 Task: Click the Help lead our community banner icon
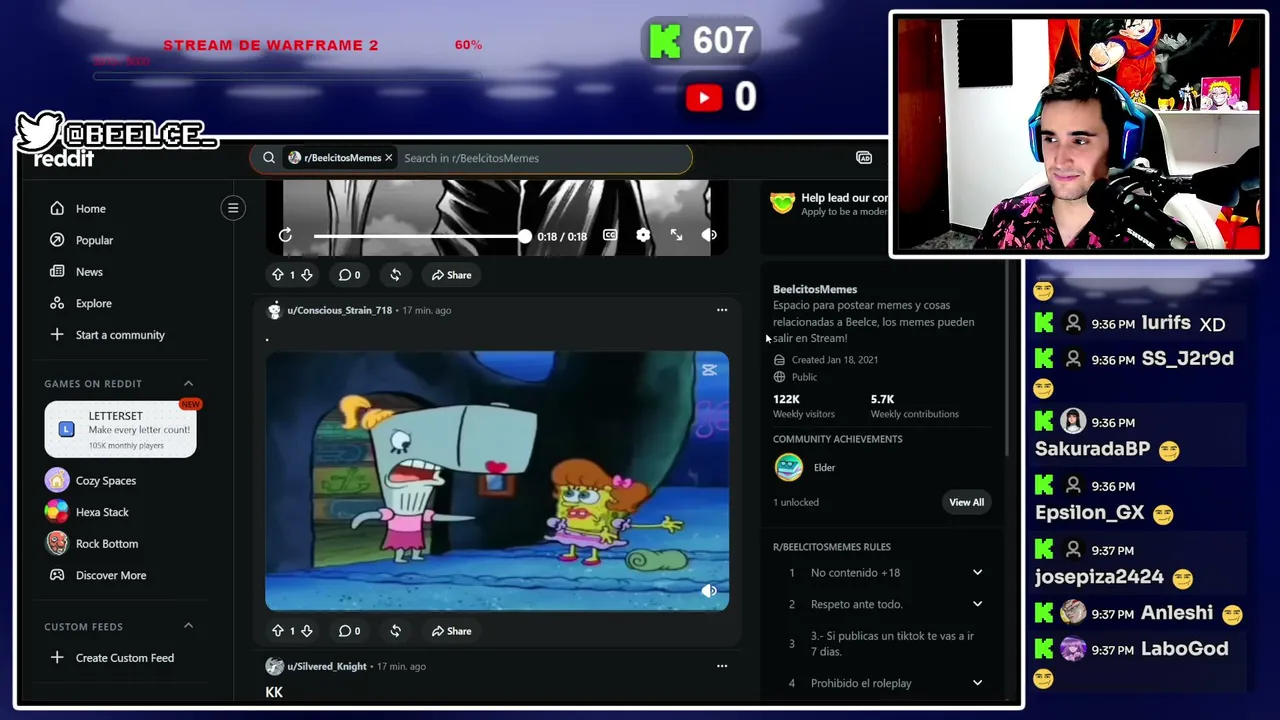782,203
